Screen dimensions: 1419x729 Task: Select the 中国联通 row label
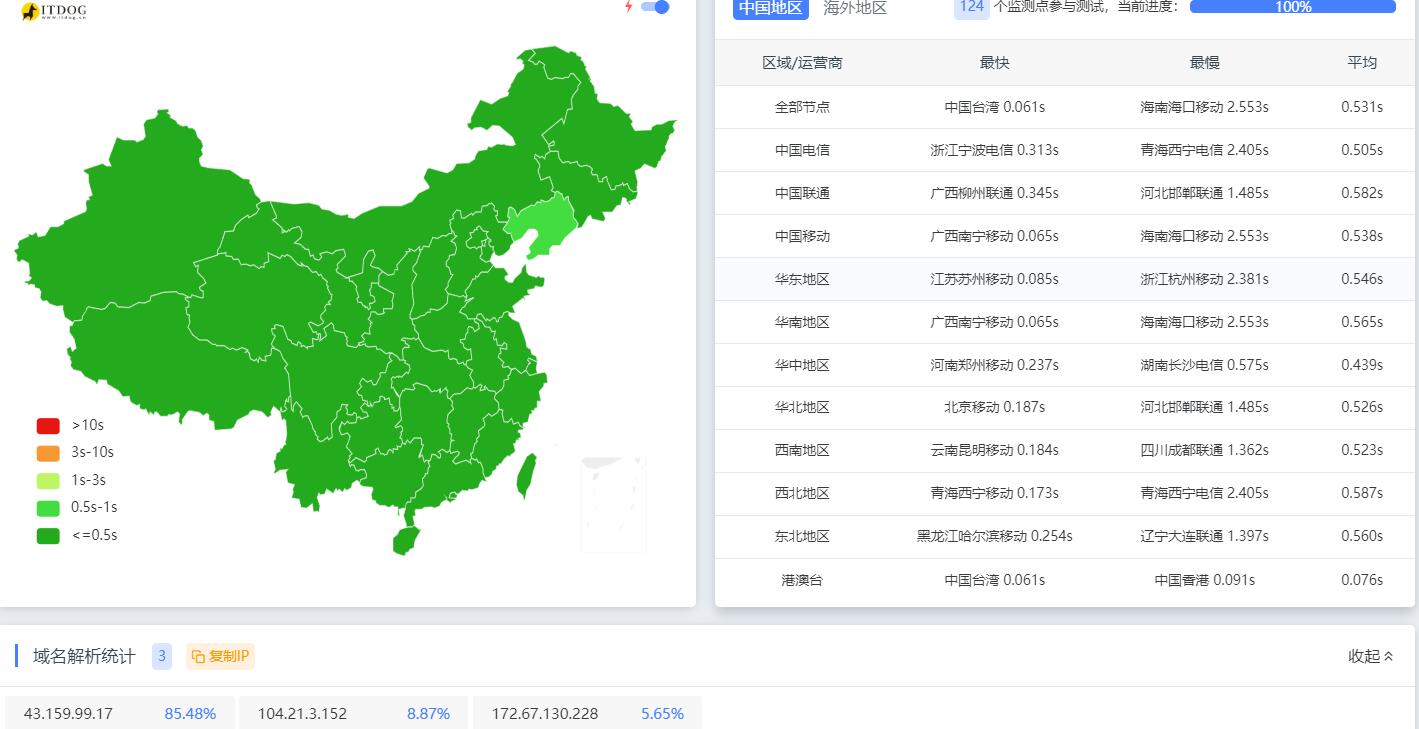(802, 193)
